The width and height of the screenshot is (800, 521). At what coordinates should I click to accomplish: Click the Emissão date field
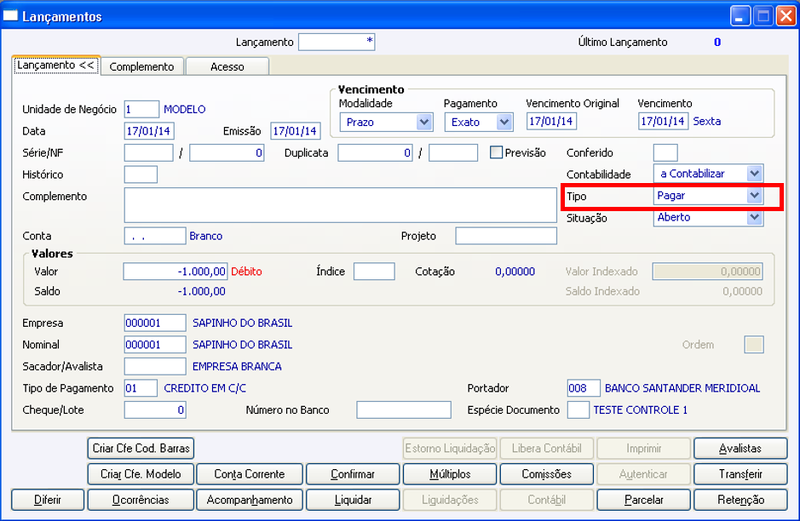tap(295, 131)
